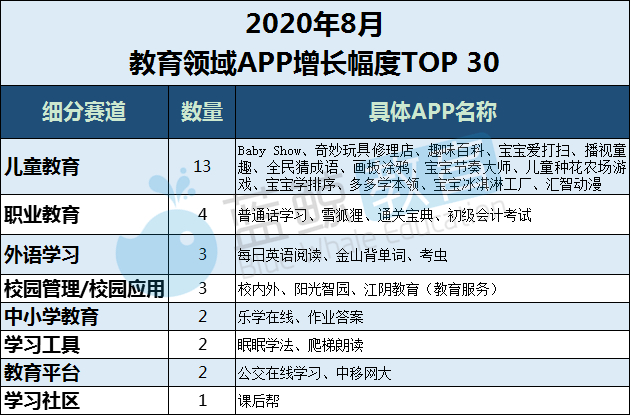The image size is (631, 416).
Task: Click the title 教育领域APP增长幅度TOP 30
Action: [x=314, y=63]
